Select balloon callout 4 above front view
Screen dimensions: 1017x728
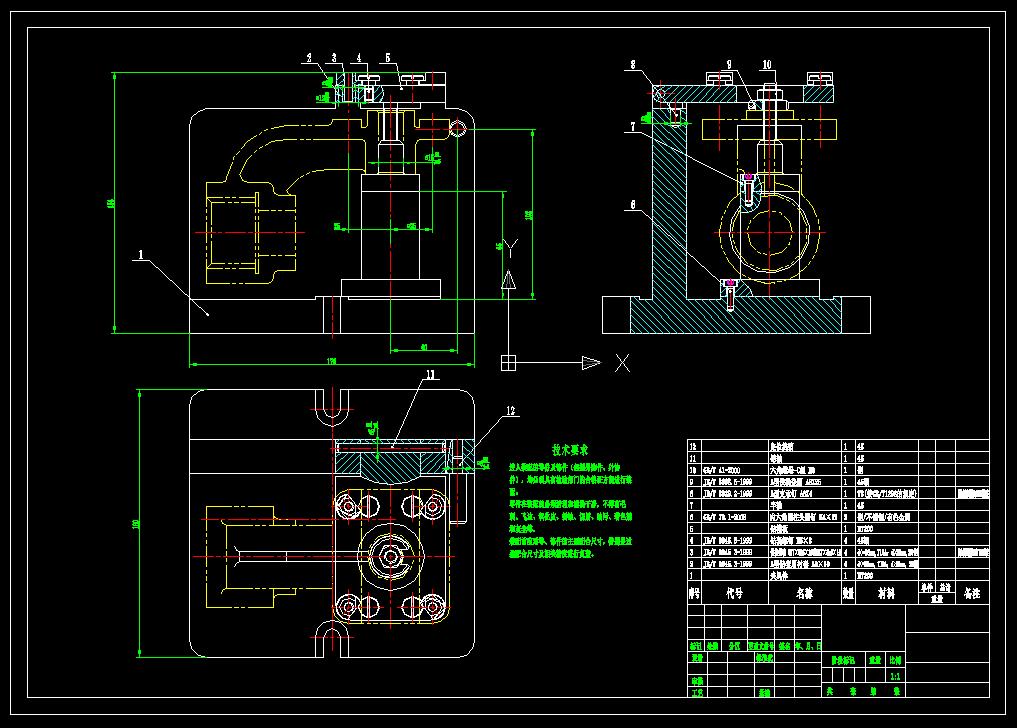[359, 58]
